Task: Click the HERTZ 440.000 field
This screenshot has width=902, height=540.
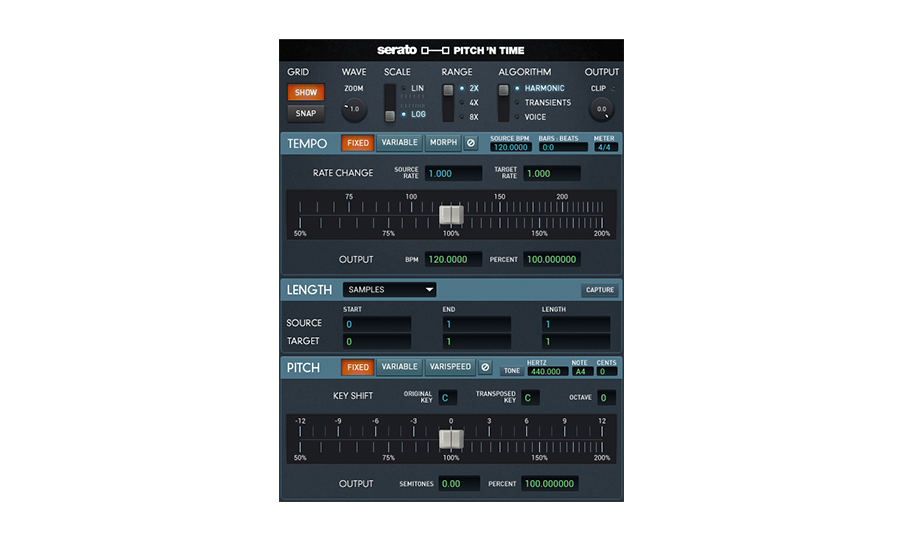Action: pos(547,372)
